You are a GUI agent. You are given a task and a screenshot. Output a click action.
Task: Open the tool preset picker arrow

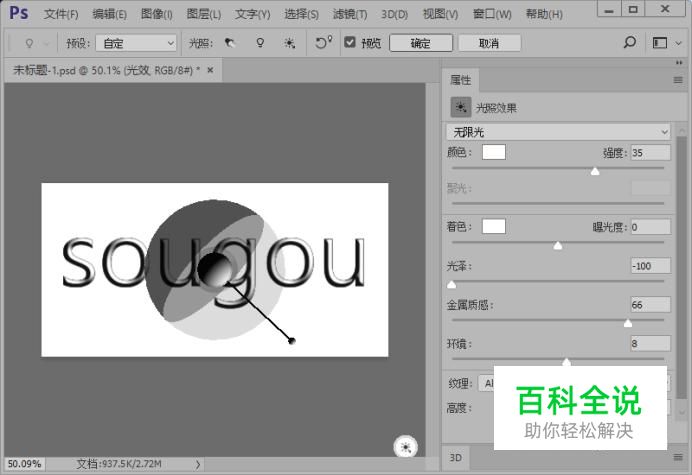tap(46, 43)
